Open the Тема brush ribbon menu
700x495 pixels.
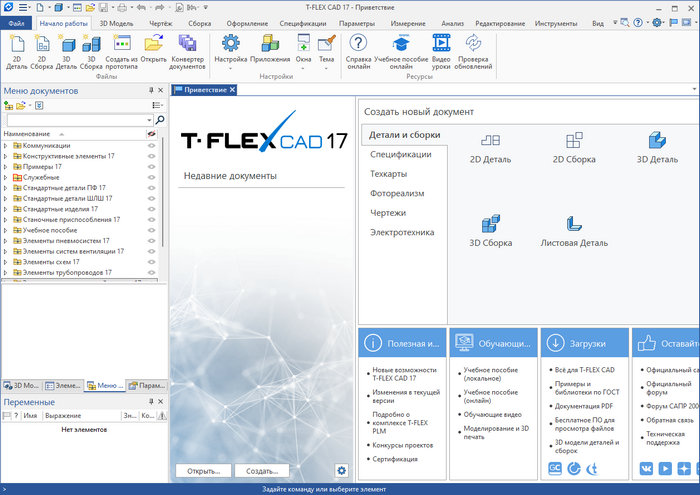click(x=326, y=52)
